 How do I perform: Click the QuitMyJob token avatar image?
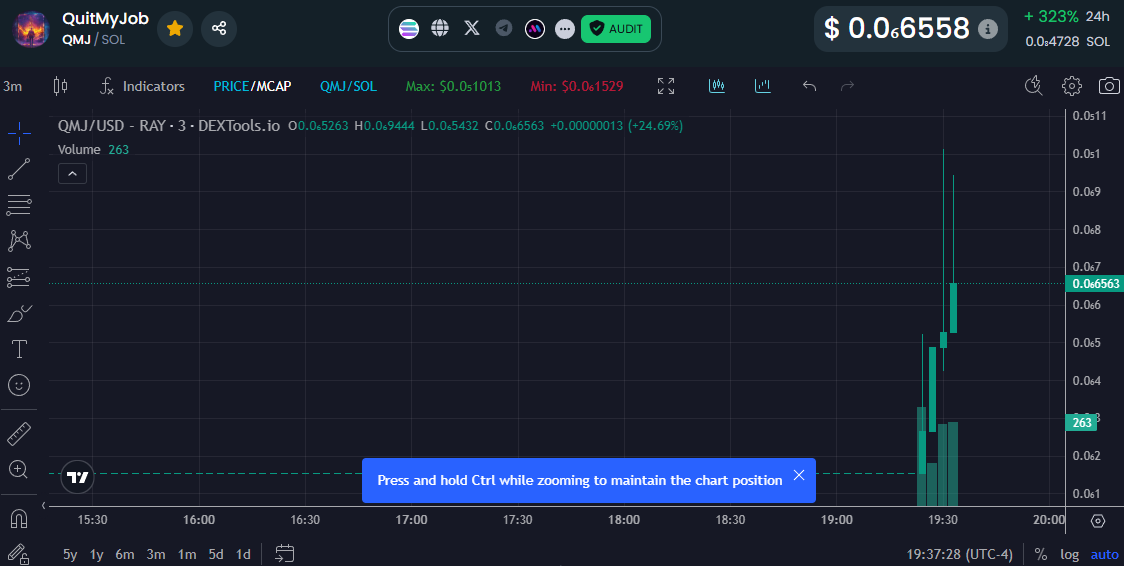[31, 29]
